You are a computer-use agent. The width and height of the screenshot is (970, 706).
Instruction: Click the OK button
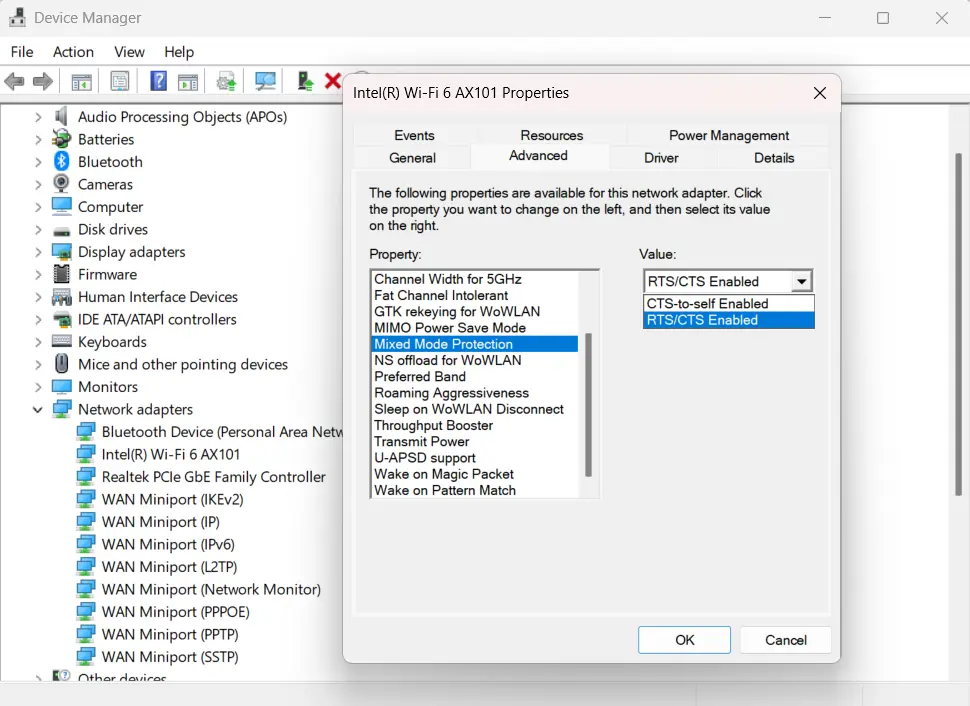(684, 640)
